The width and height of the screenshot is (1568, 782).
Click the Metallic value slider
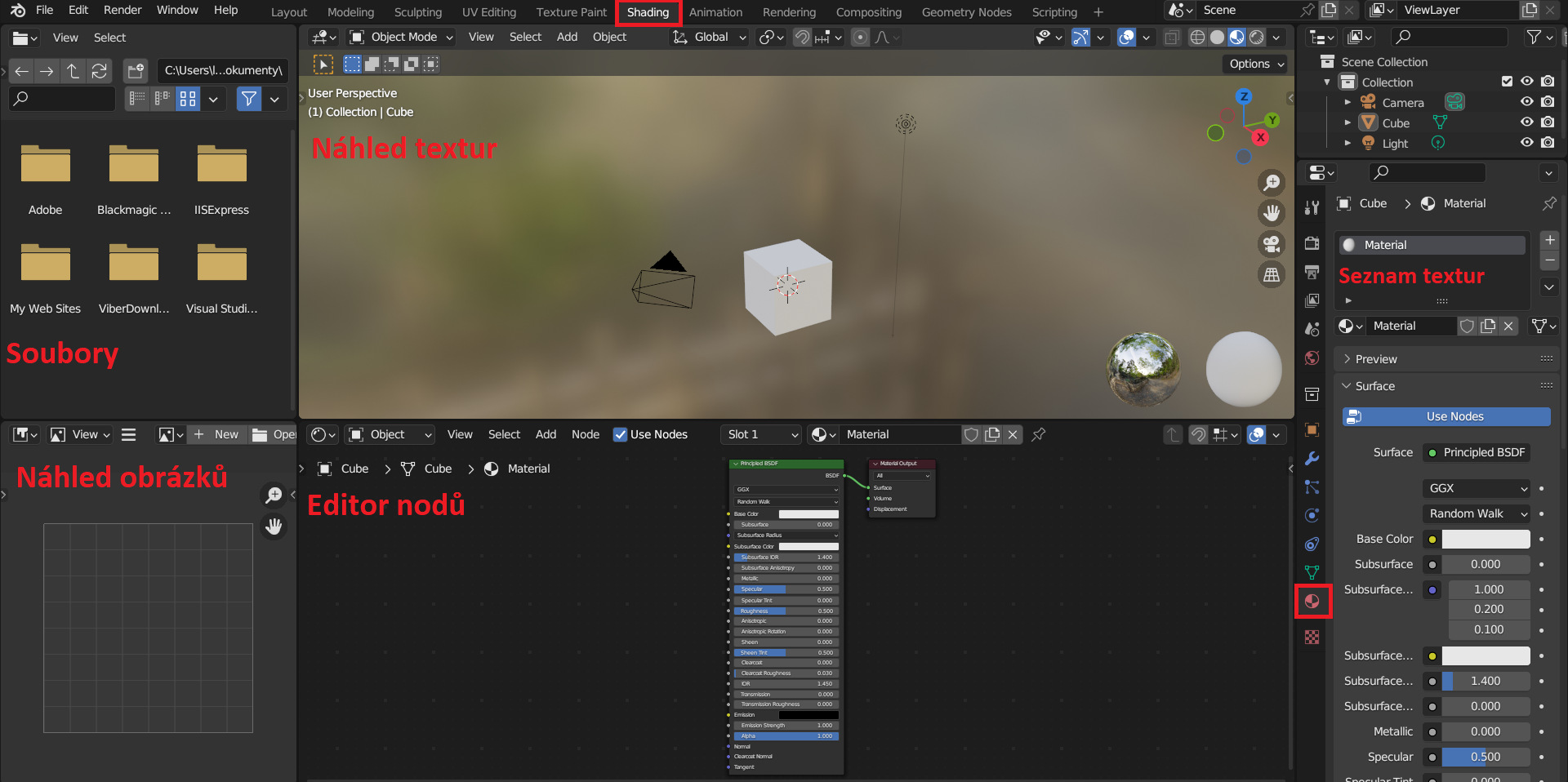coord(1486,731)
